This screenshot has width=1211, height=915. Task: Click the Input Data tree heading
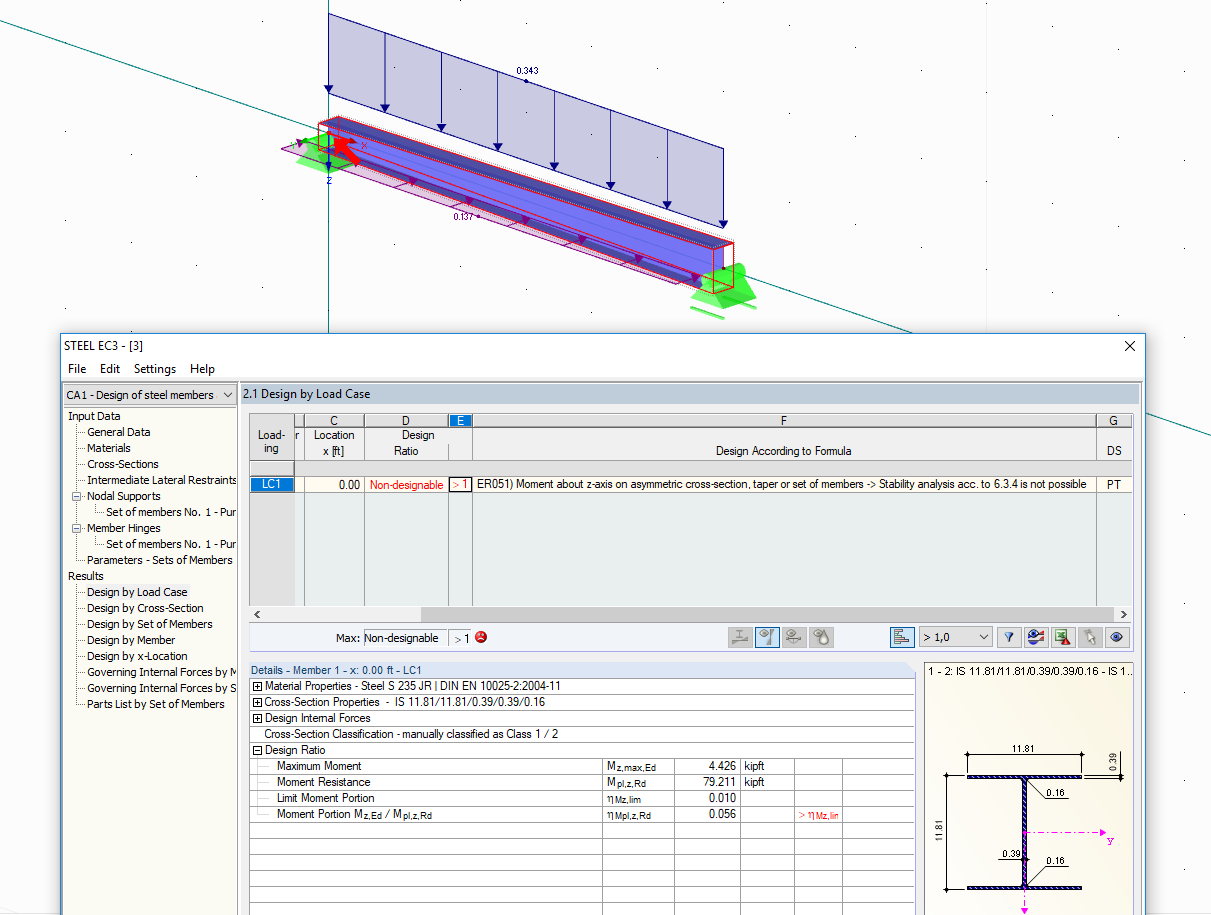94,416
